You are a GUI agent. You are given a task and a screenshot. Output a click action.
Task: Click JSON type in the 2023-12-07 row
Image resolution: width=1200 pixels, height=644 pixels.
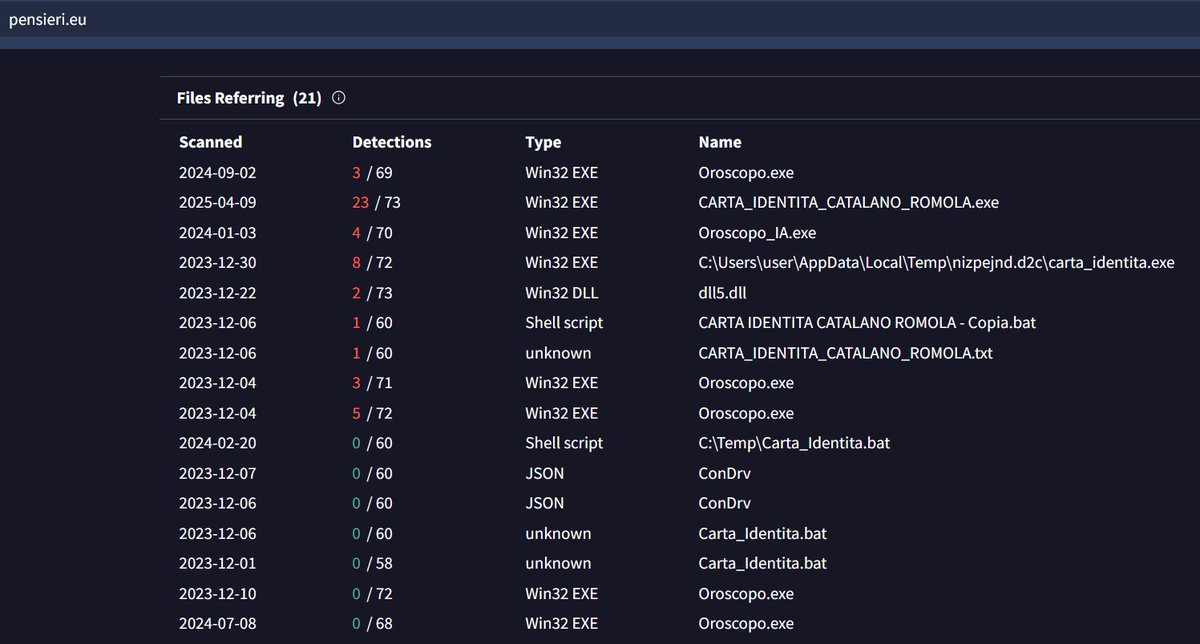pyautogui.click(x=545, y=473)
